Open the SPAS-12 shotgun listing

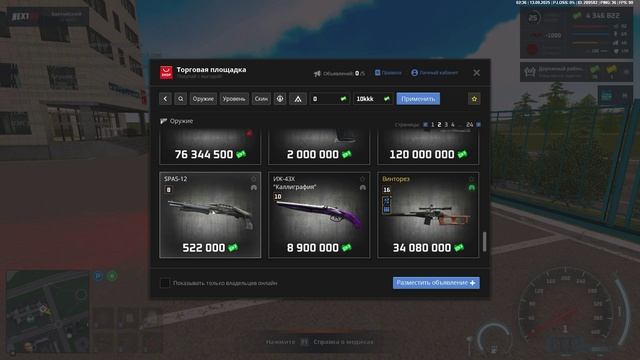click(x=210, y=215)
